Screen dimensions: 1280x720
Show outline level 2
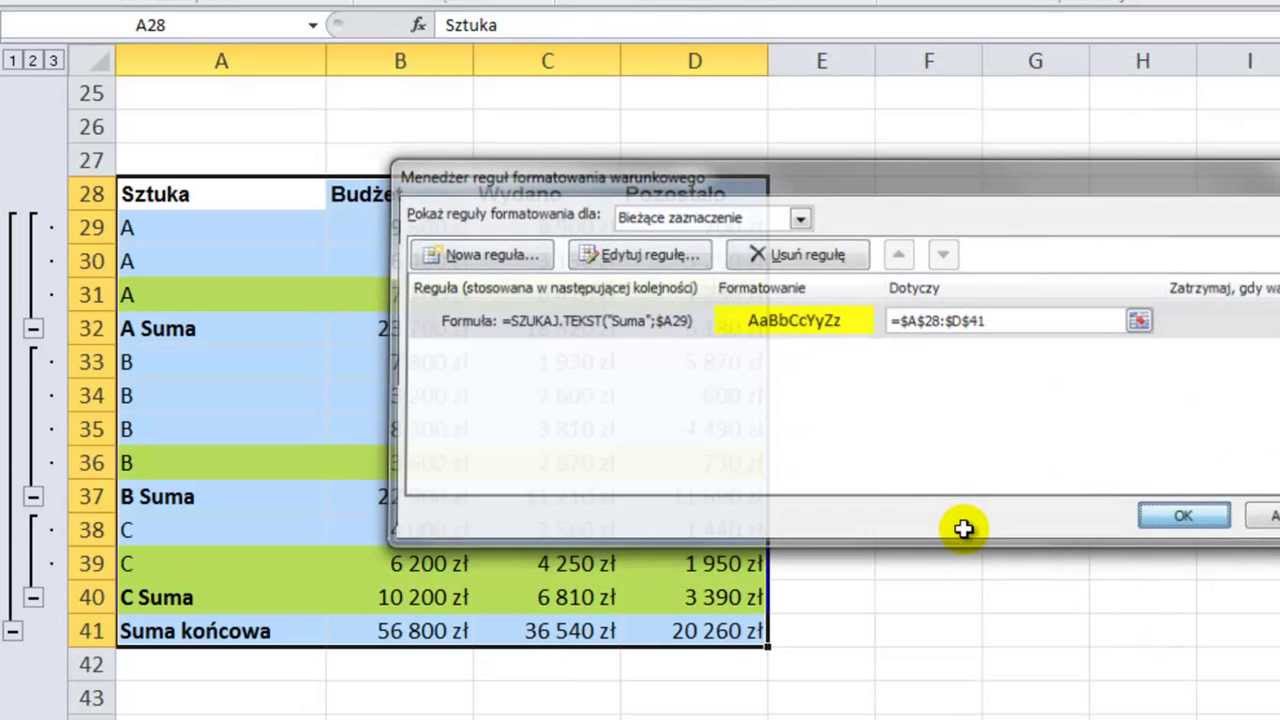[32, 61]
